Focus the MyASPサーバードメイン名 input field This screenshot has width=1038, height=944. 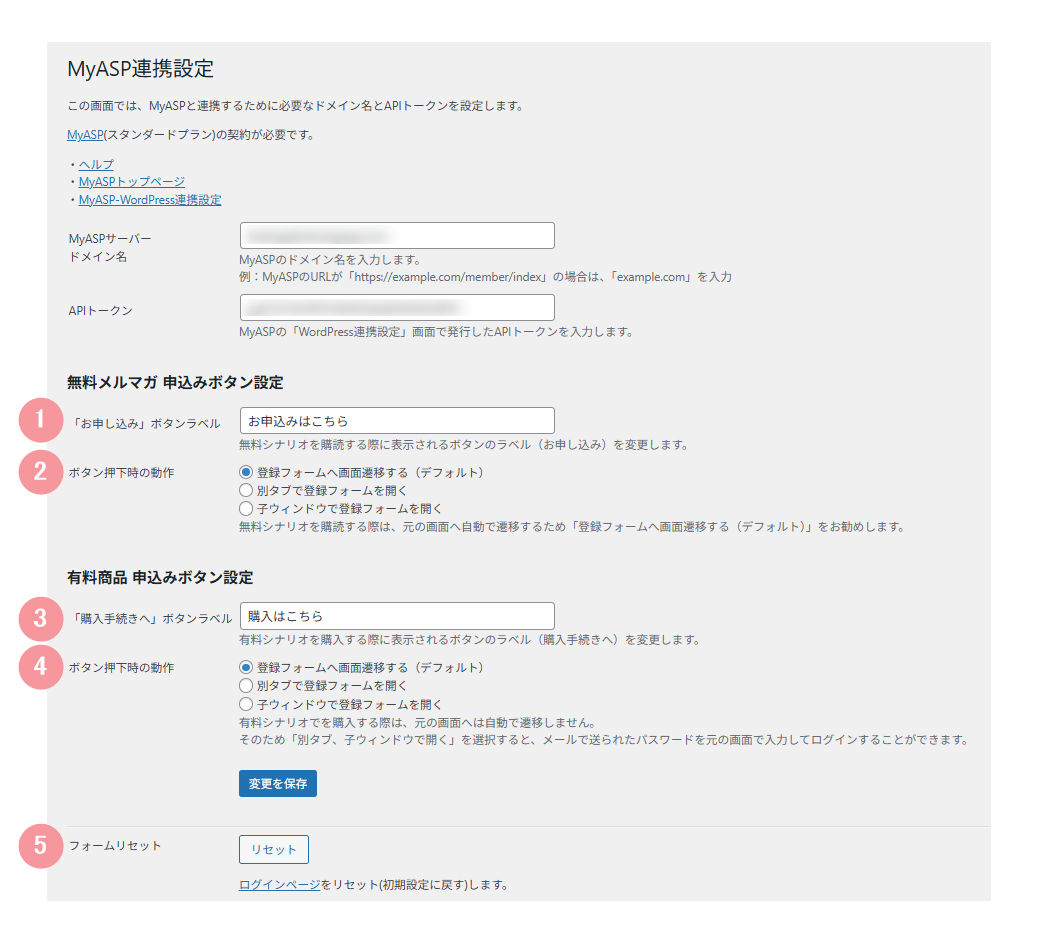[x=397, y=236]
